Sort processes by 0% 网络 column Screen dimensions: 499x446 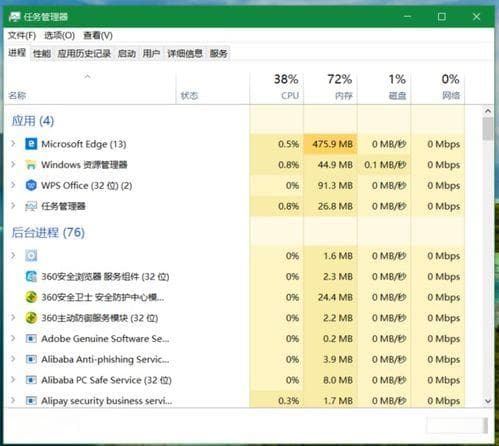[x=438, y=88]
